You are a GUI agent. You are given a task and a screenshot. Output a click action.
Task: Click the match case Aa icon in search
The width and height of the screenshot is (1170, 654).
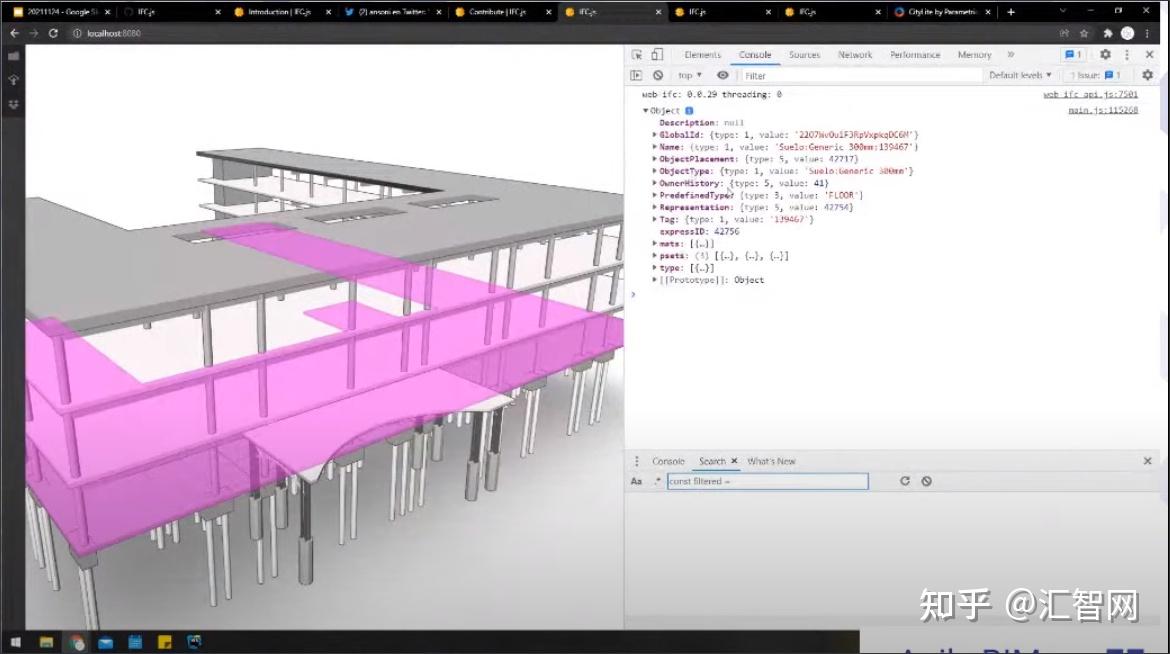tap(637, 481)
